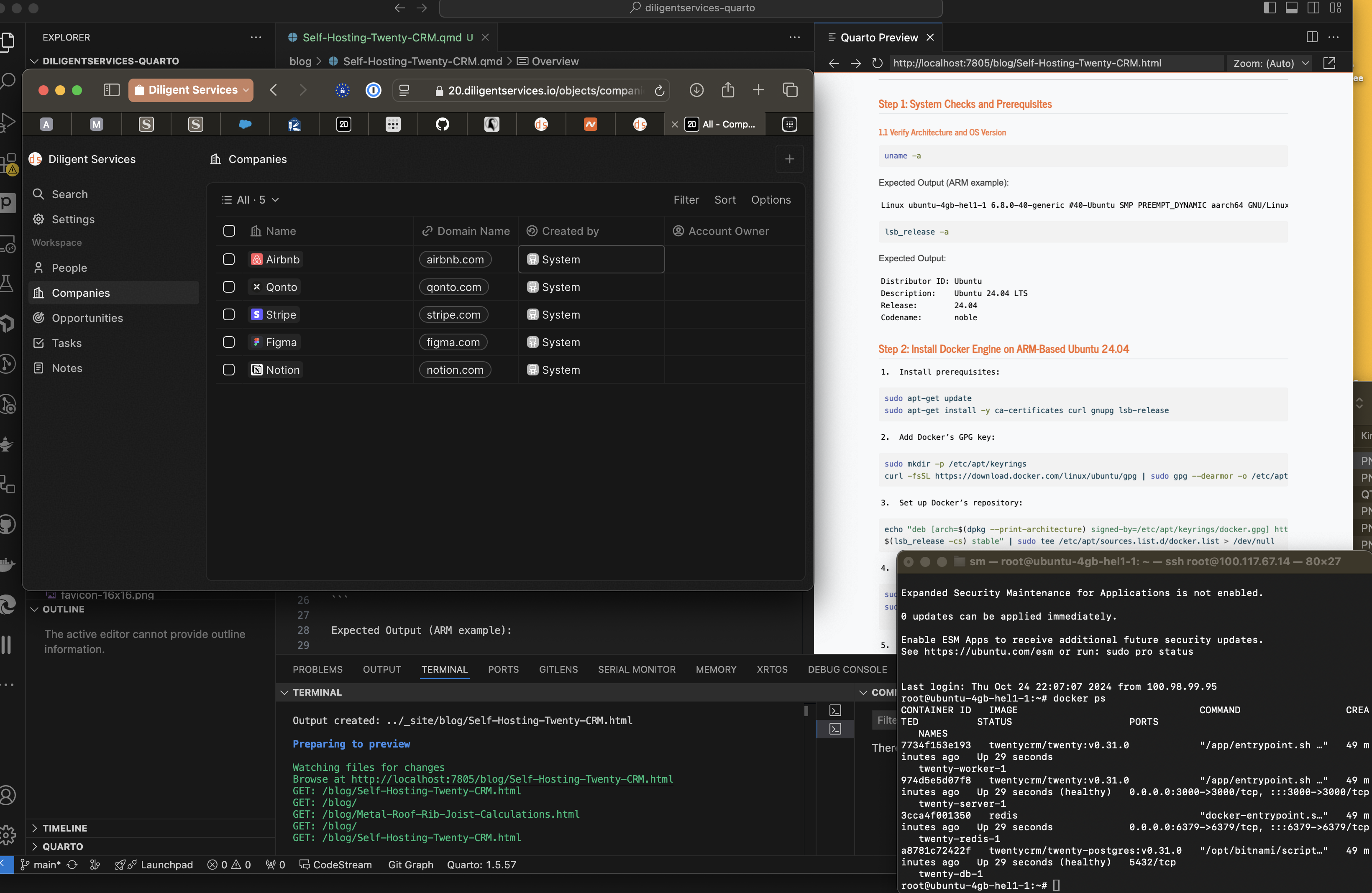Add new company with plus button
This screenshot has width=1372, height=893.
click(x=789, y=159)
